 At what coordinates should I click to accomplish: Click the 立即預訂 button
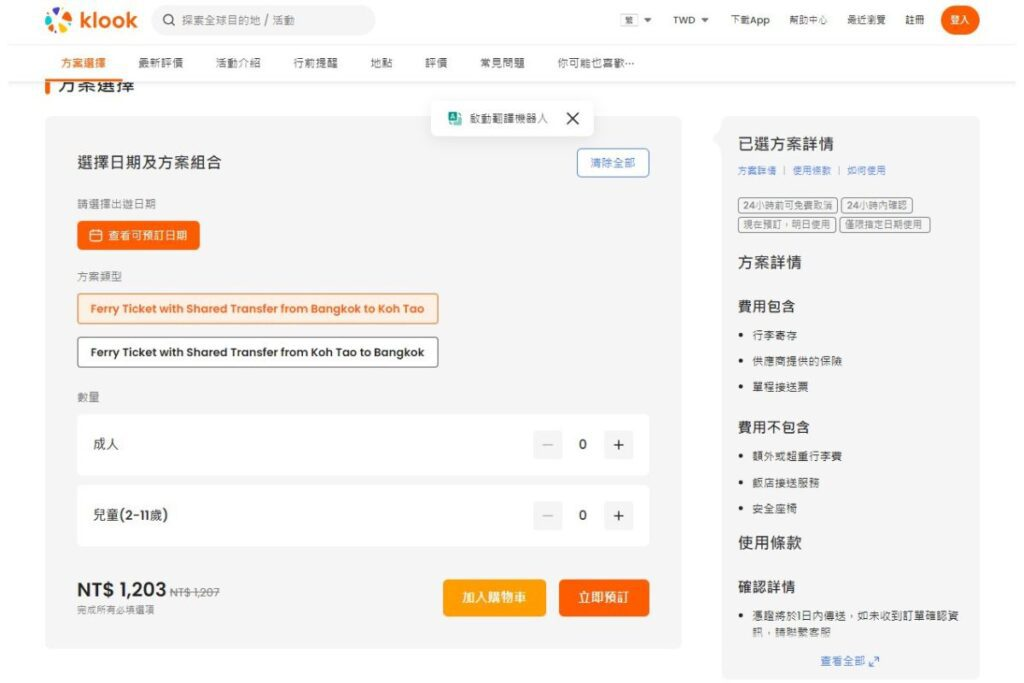603,597
